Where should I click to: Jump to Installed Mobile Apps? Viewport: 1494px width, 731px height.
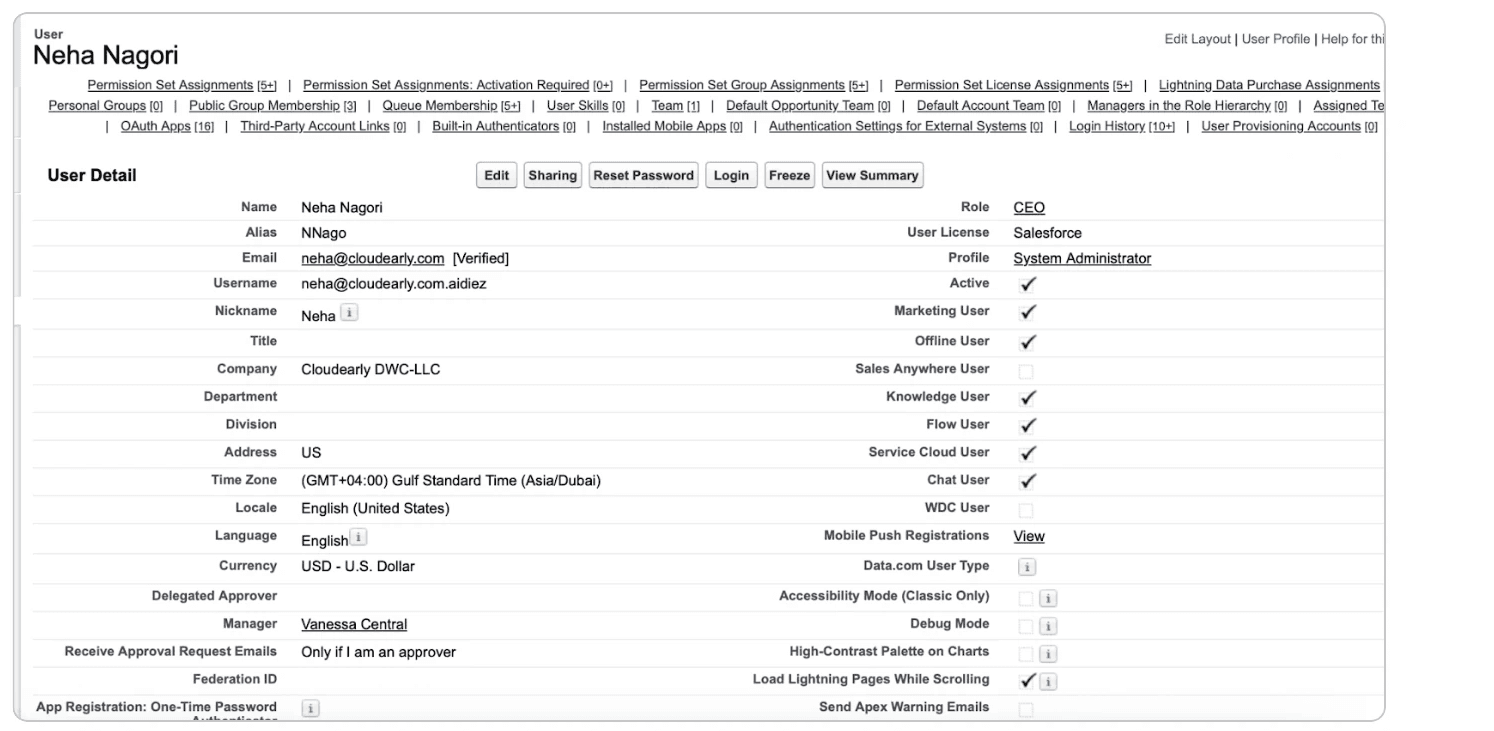tap(672, 126)
